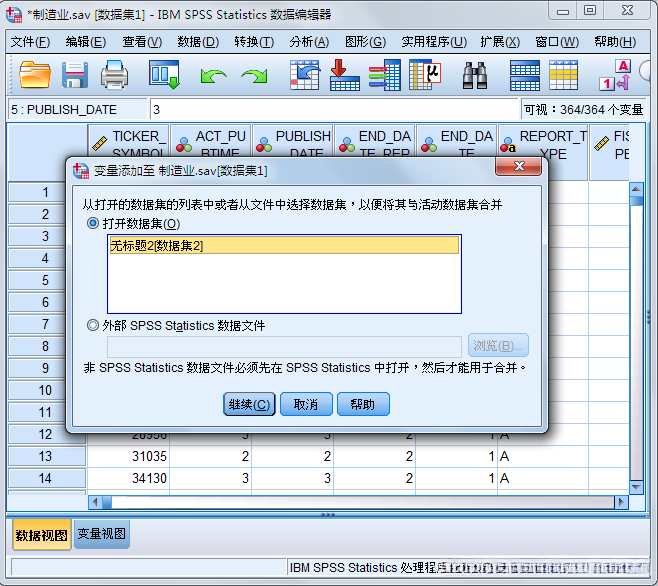Redo with the right green arrow

(255, 76)
